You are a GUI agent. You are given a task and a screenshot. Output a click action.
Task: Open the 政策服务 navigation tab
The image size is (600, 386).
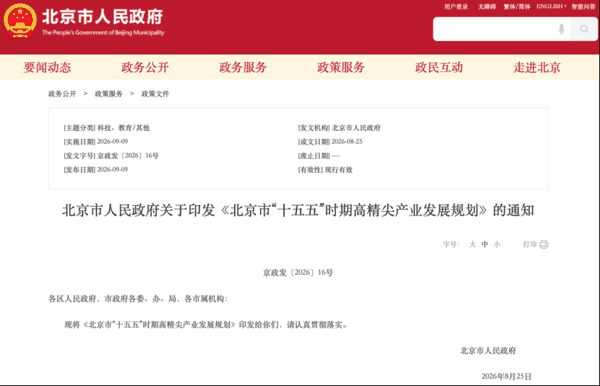[x=341, y=67]
